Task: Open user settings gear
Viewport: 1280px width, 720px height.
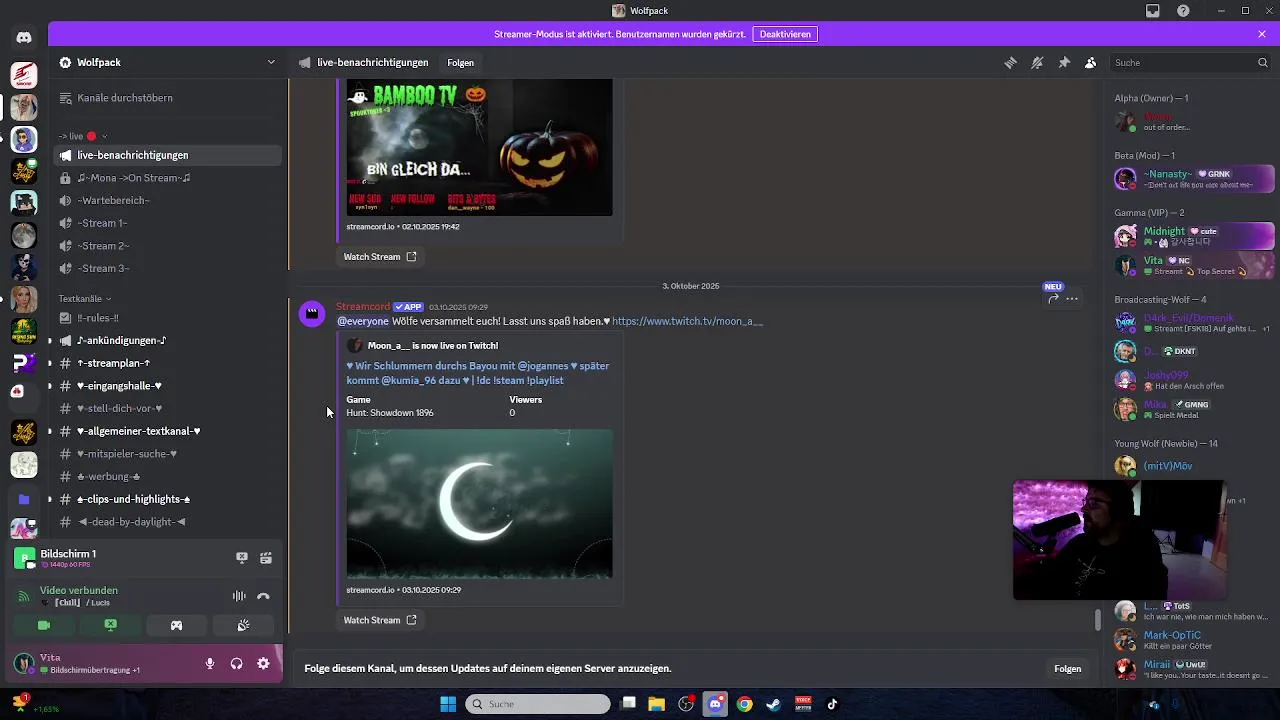Action: tap(263, 663)
